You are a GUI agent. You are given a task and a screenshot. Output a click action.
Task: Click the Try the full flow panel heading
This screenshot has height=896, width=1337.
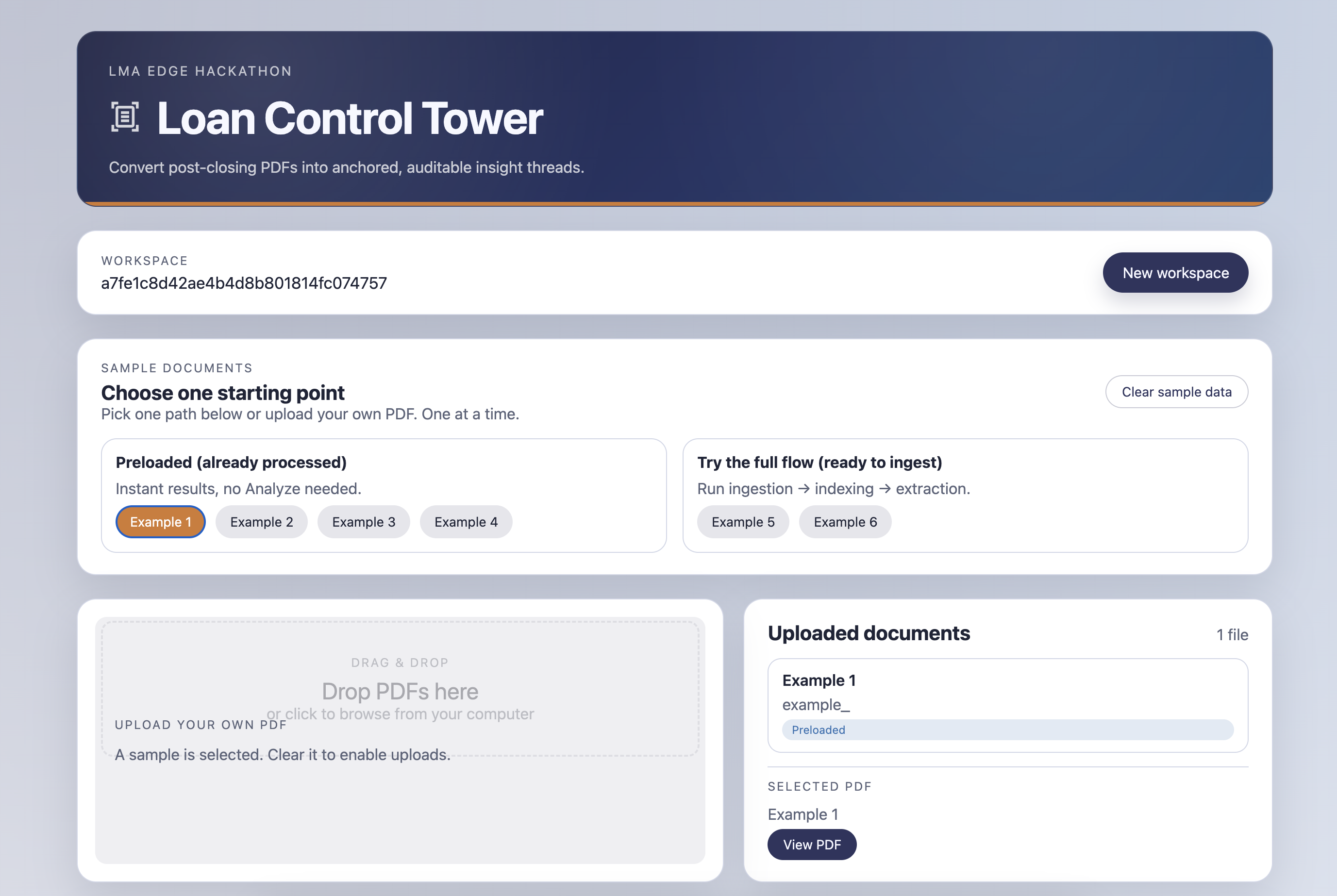[819, 462]
